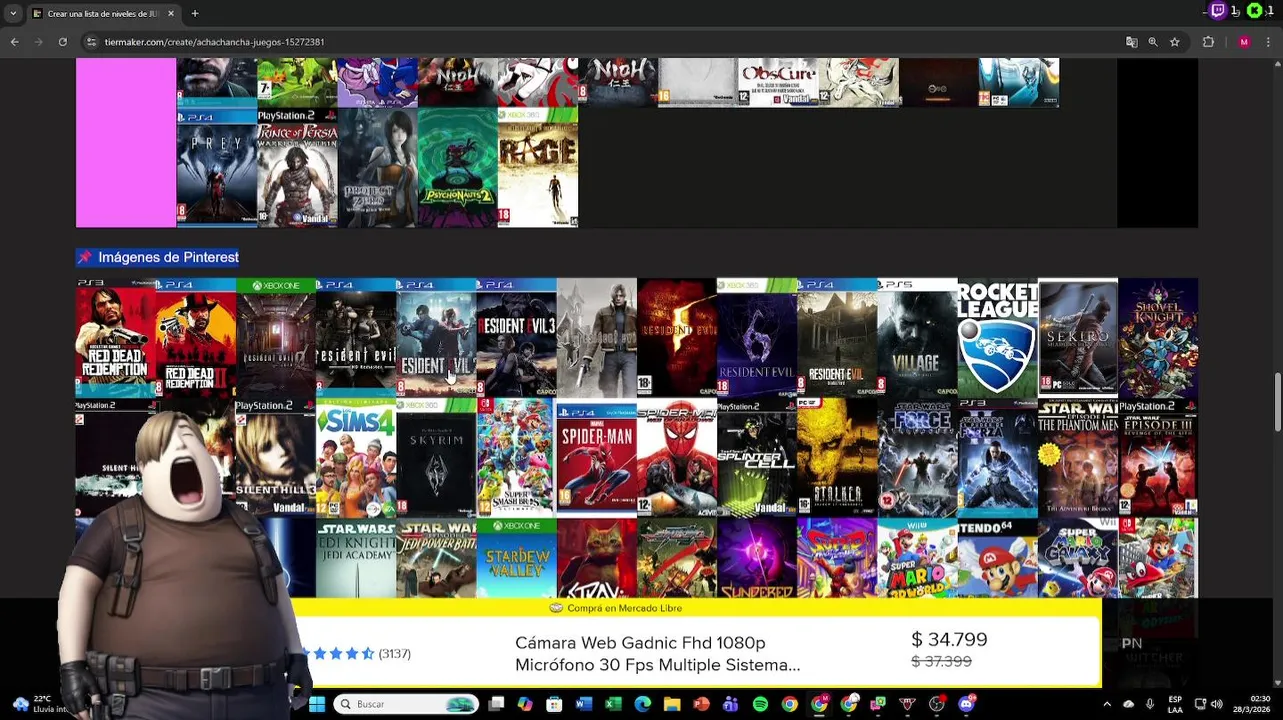Open the Chrome three-dot menu

(x=1268, y=42)
